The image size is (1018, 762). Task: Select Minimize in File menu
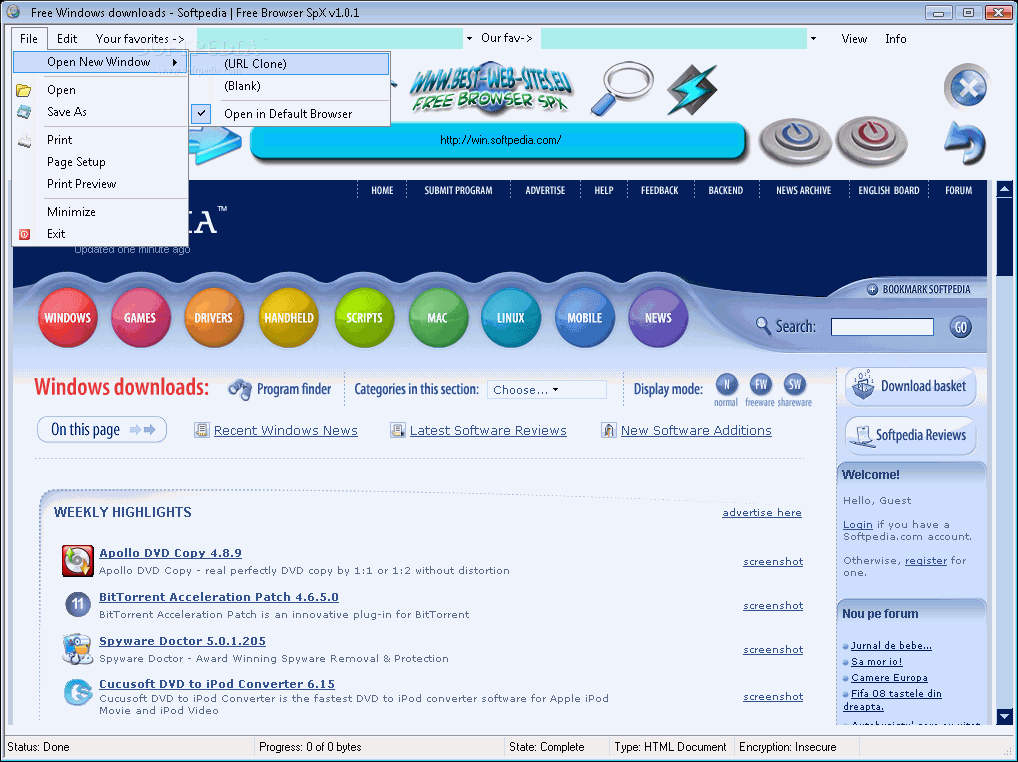tap(101, 212)
